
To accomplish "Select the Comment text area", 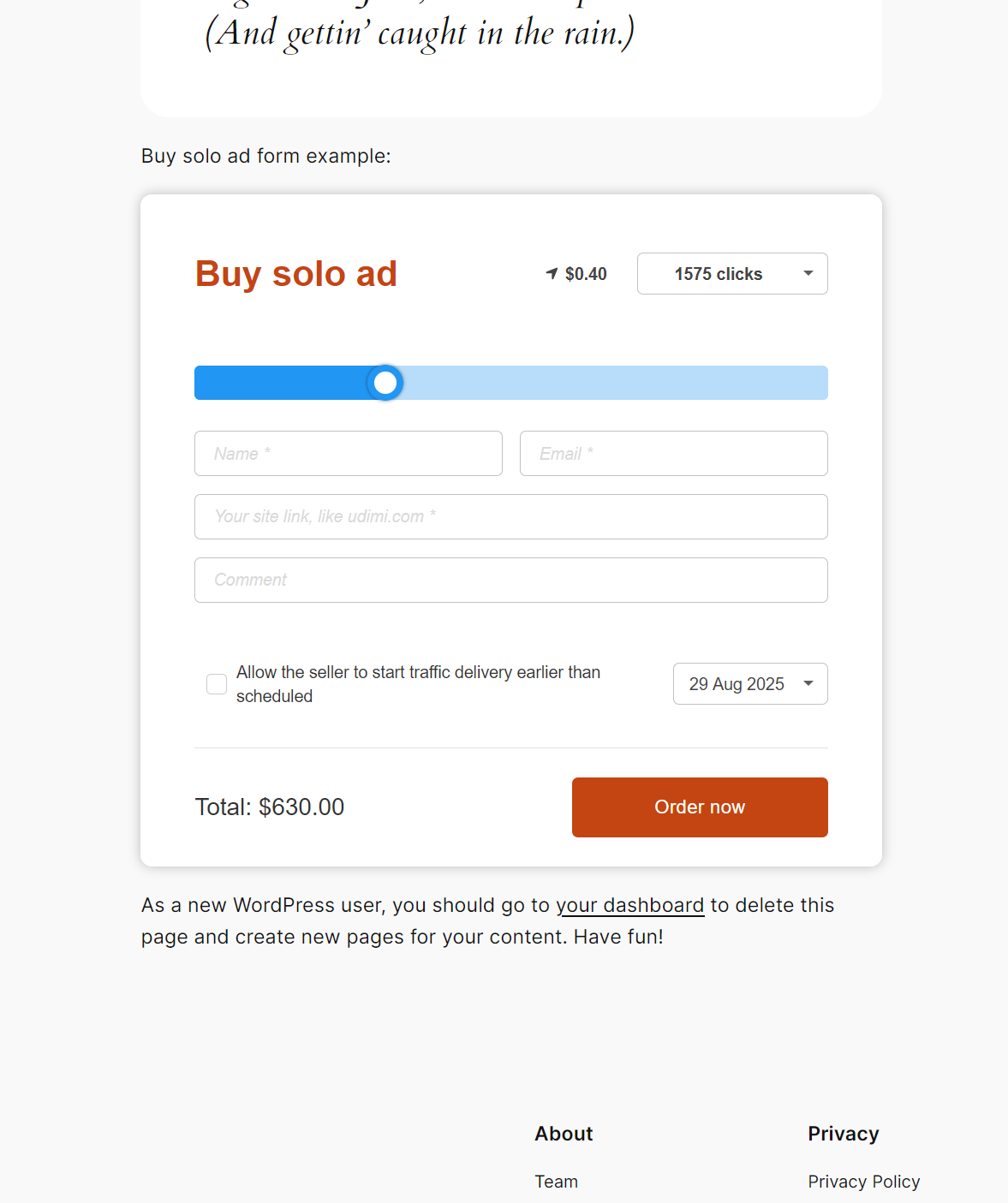I will tap(510, 580).
